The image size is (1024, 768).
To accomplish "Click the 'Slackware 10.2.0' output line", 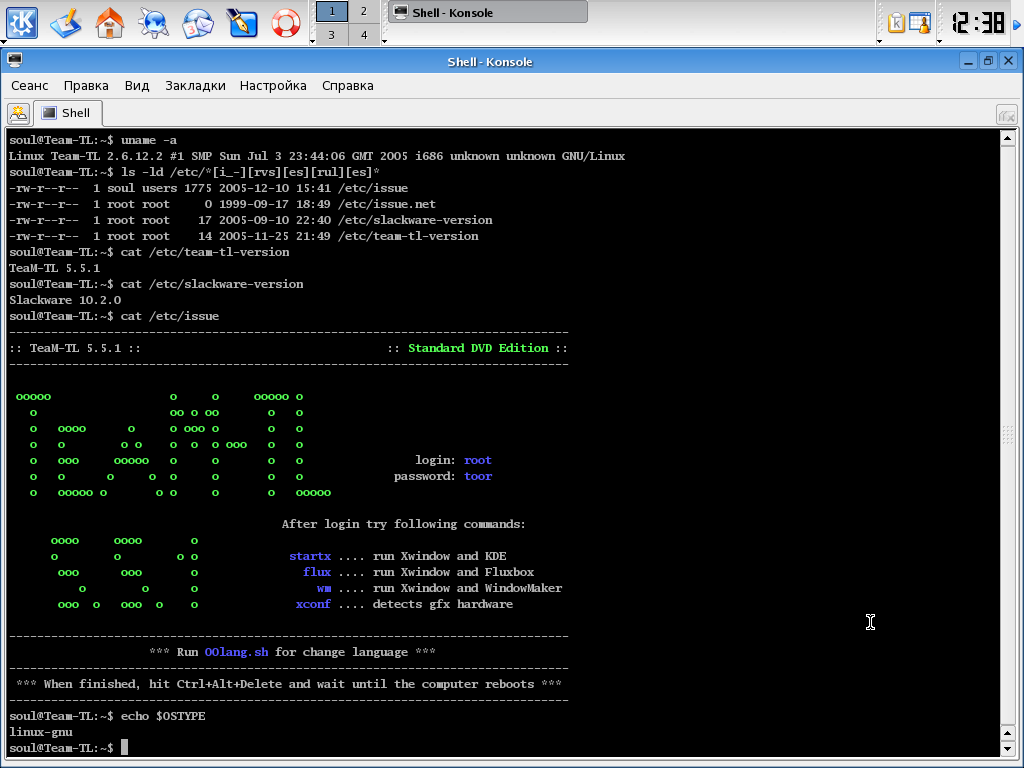I will tap(65, 300).
